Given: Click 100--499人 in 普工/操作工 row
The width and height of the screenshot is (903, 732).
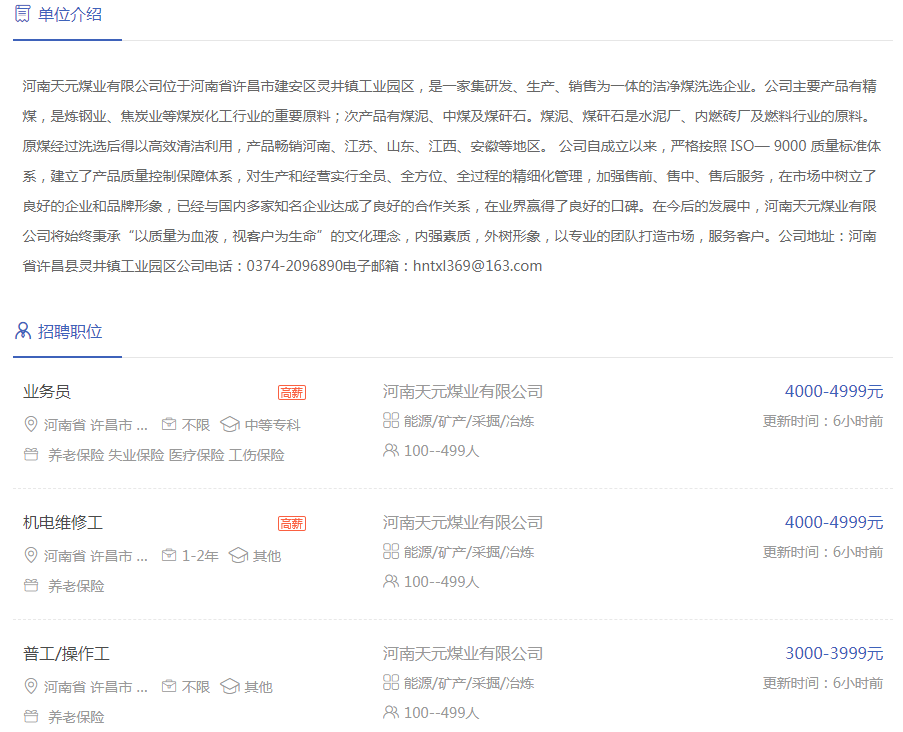Looking at the screenshot, I should pyautogui.click(x=442, y=713).
